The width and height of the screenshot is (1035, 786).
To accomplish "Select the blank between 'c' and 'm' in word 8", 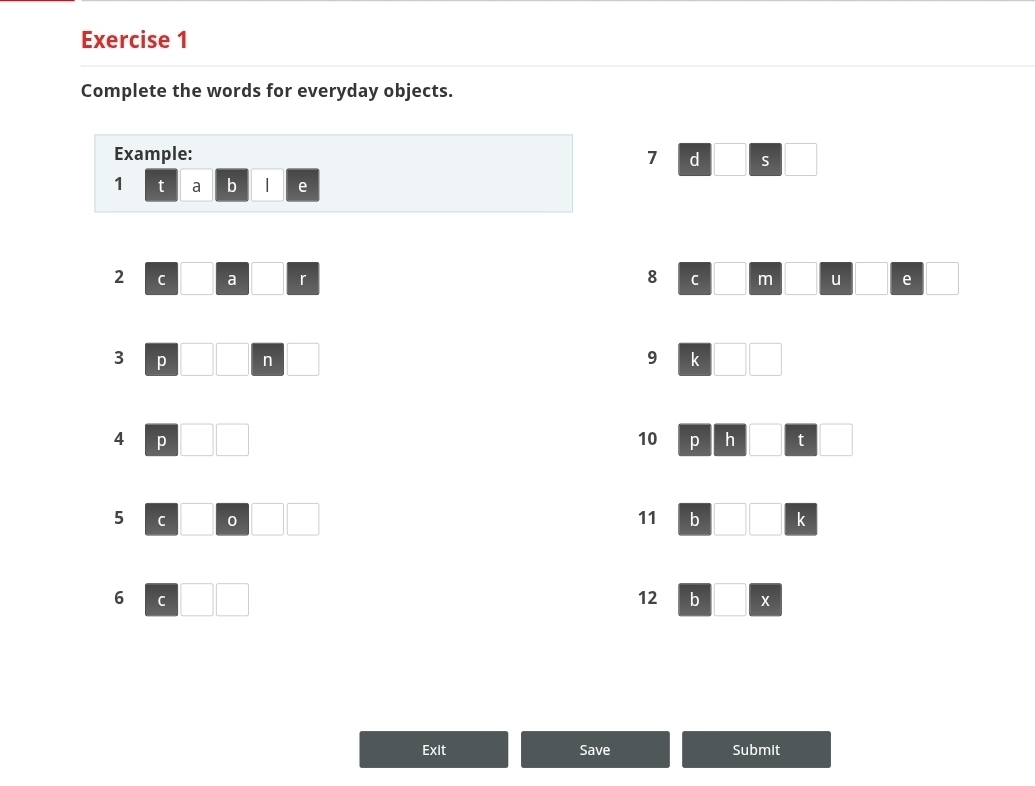I will point(730,278).
